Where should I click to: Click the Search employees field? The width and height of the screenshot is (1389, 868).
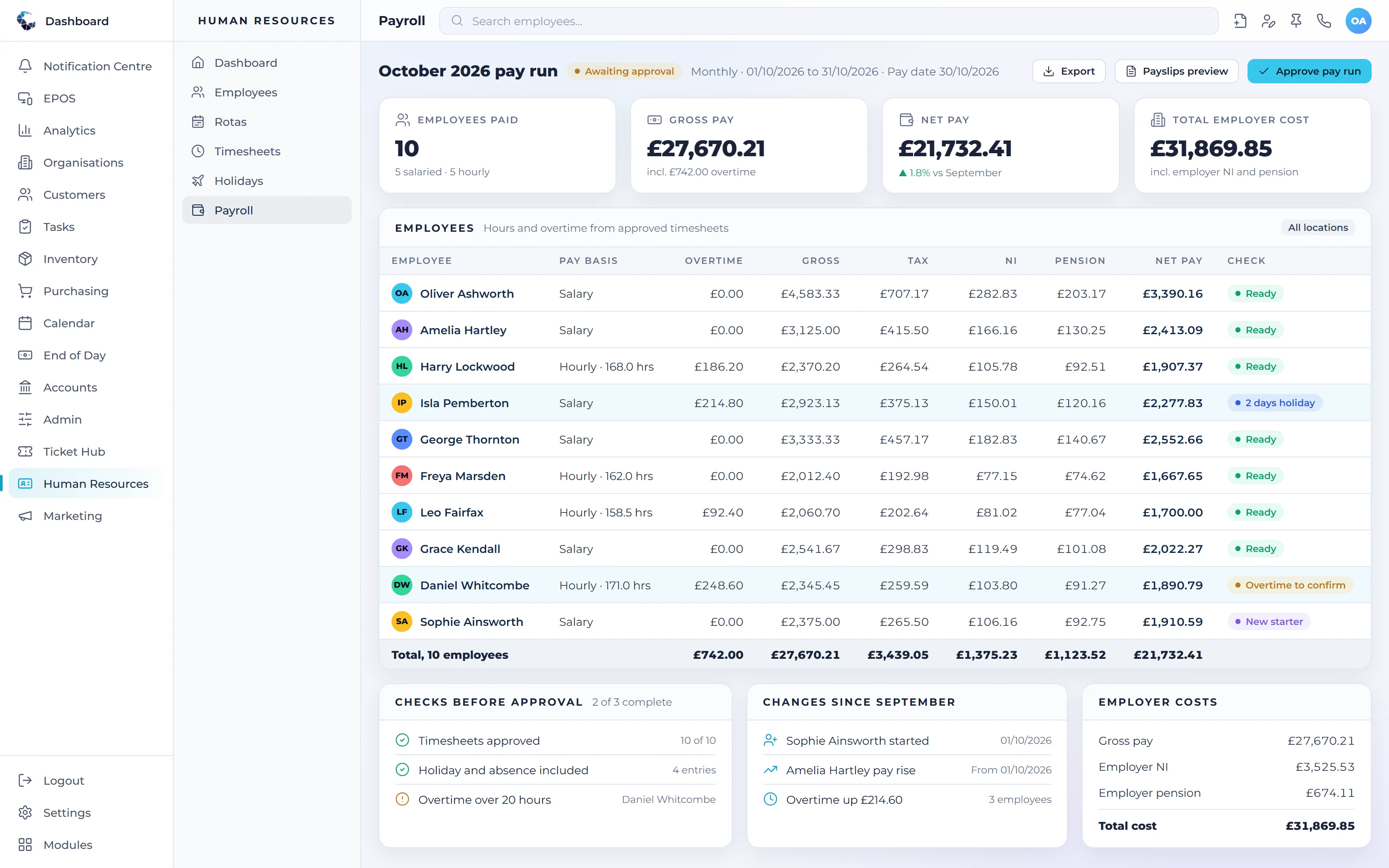point(829,21)
